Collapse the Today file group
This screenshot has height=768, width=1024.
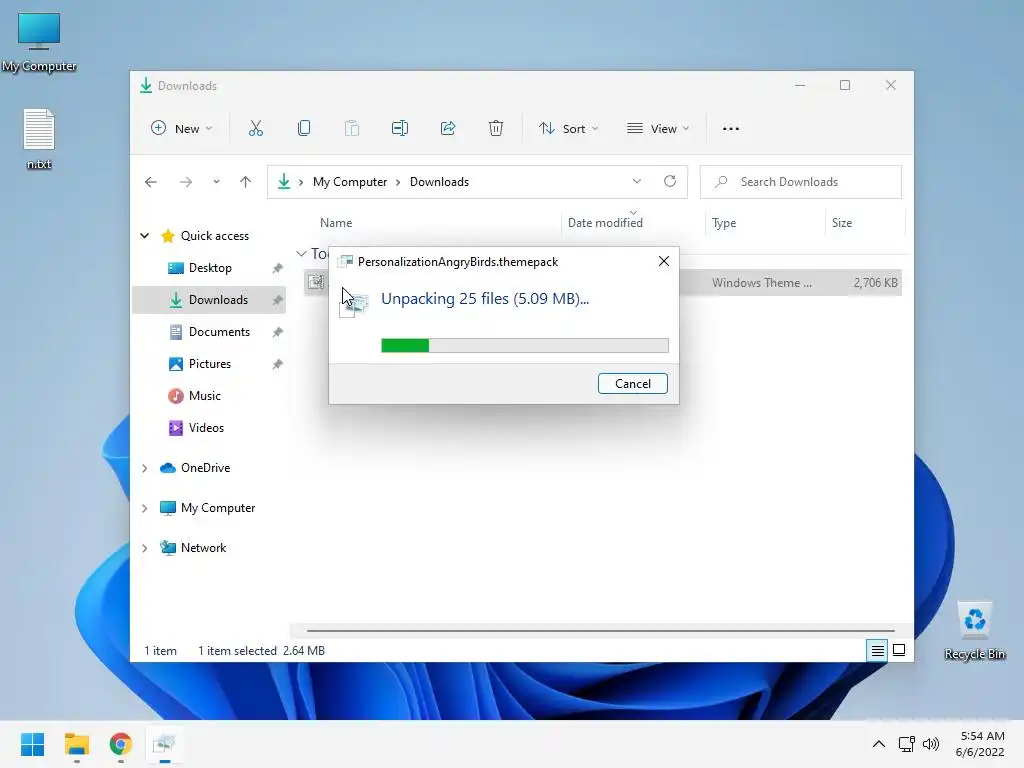[301, 253]
